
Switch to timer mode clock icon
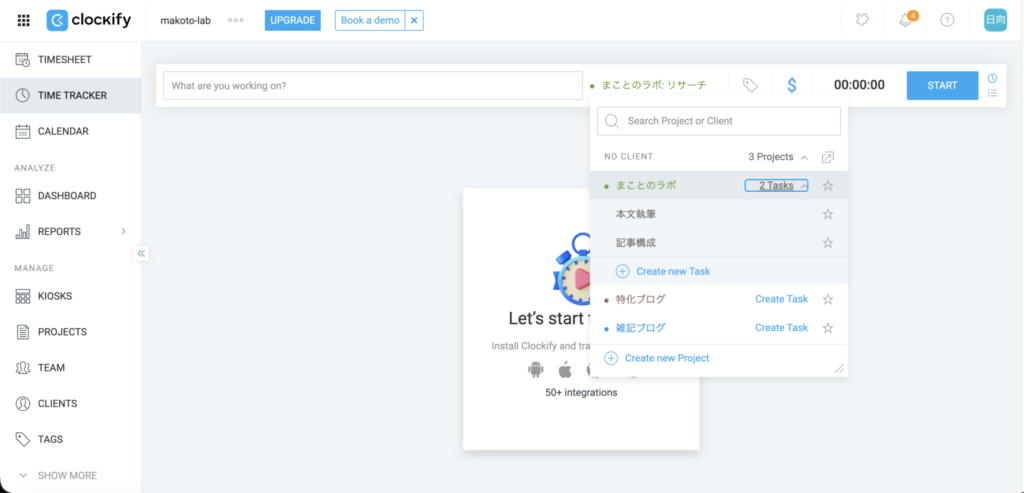[x=992, y=78]
